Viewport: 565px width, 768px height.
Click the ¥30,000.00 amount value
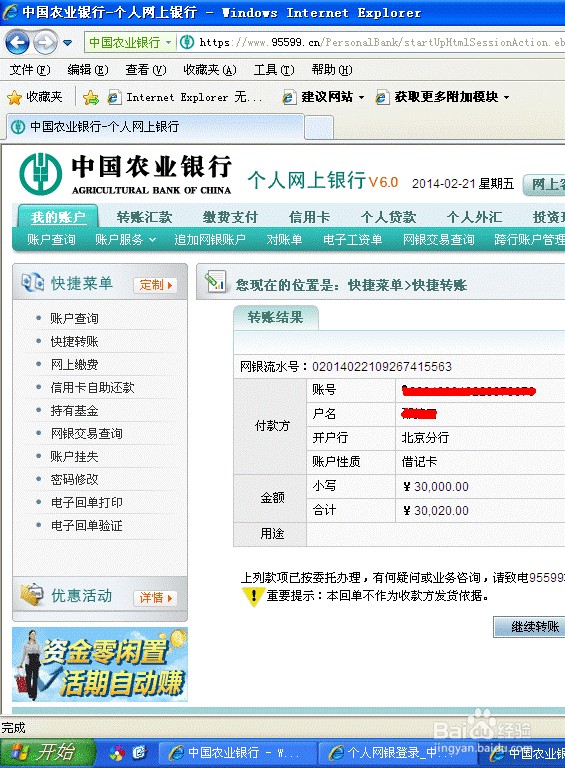tap(436, 486)
